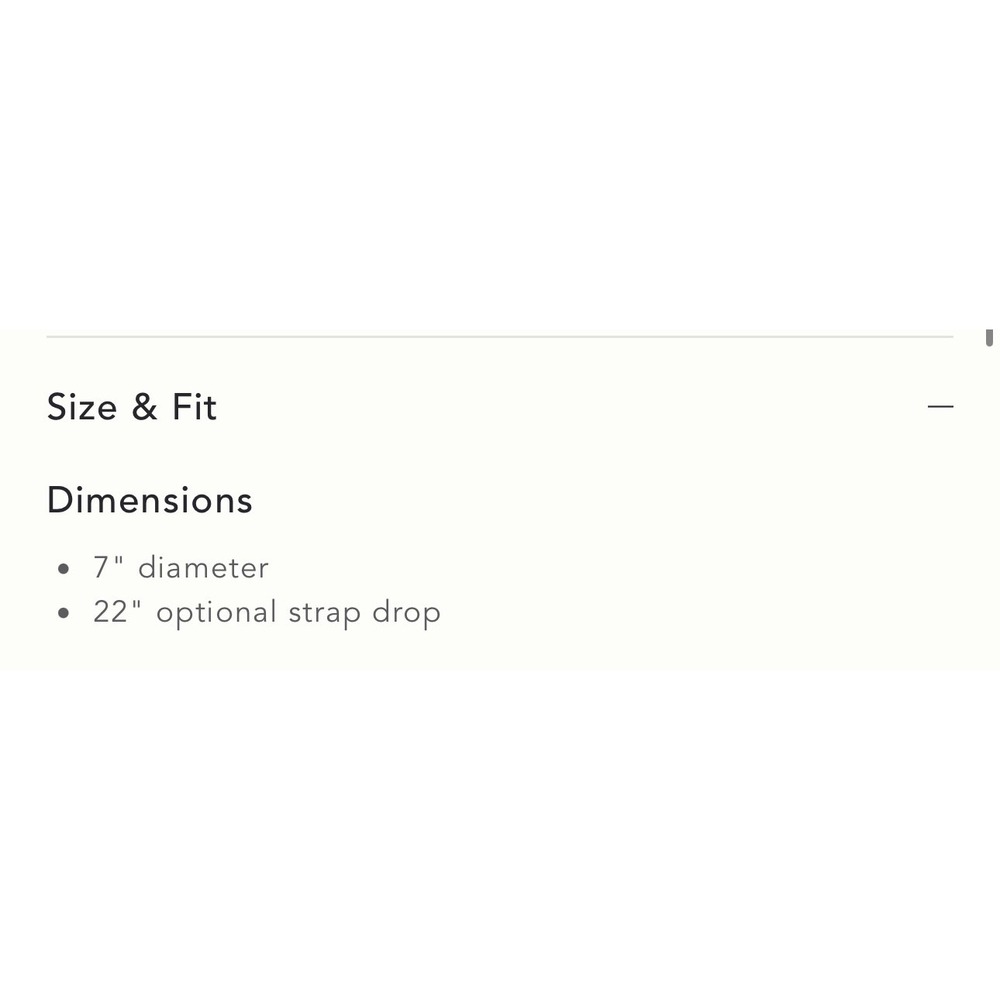Select the Dimensions subheading
Screen dimensions: 1000x1000
(150, 500)
